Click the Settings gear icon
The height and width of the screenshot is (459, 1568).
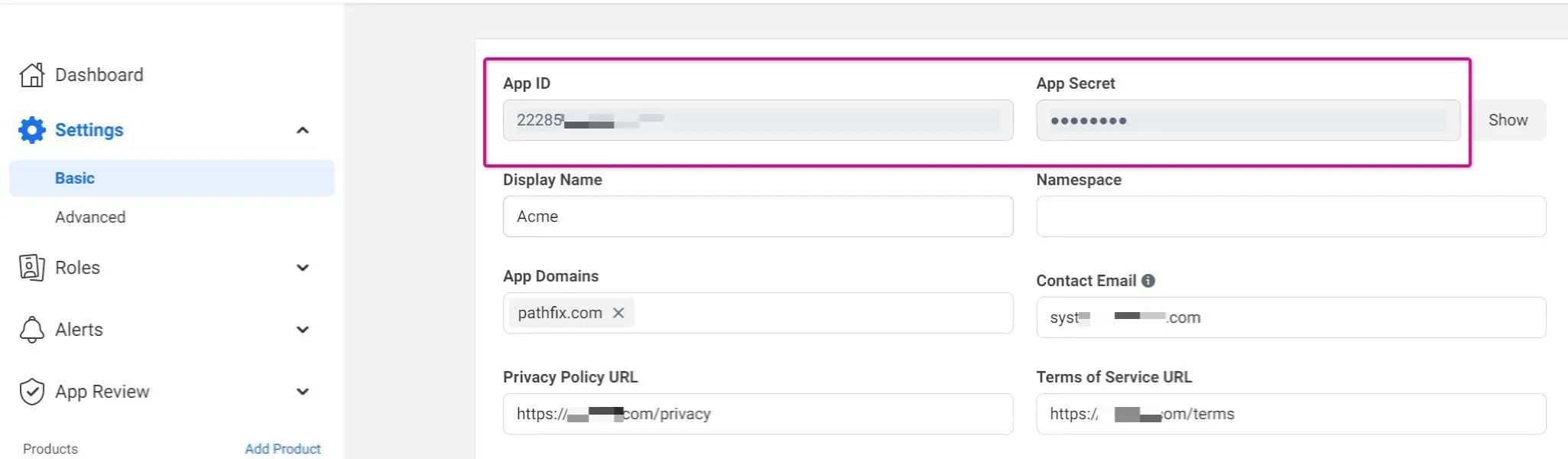(x=32, y=130)
